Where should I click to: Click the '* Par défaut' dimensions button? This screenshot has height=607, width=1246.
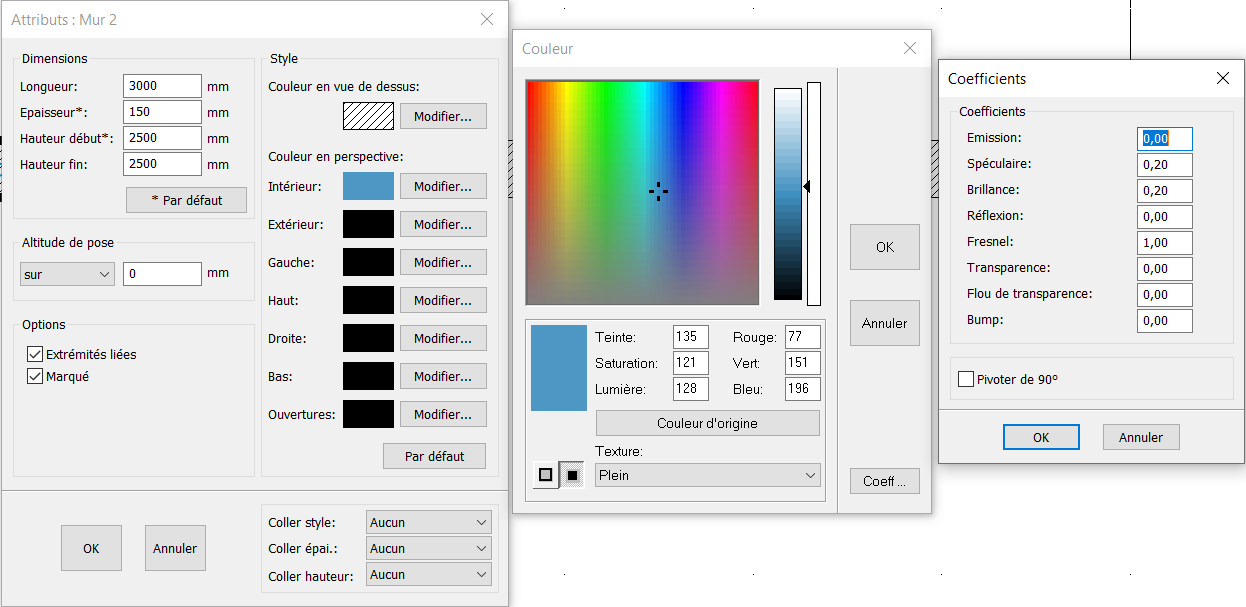click(186, 200)
